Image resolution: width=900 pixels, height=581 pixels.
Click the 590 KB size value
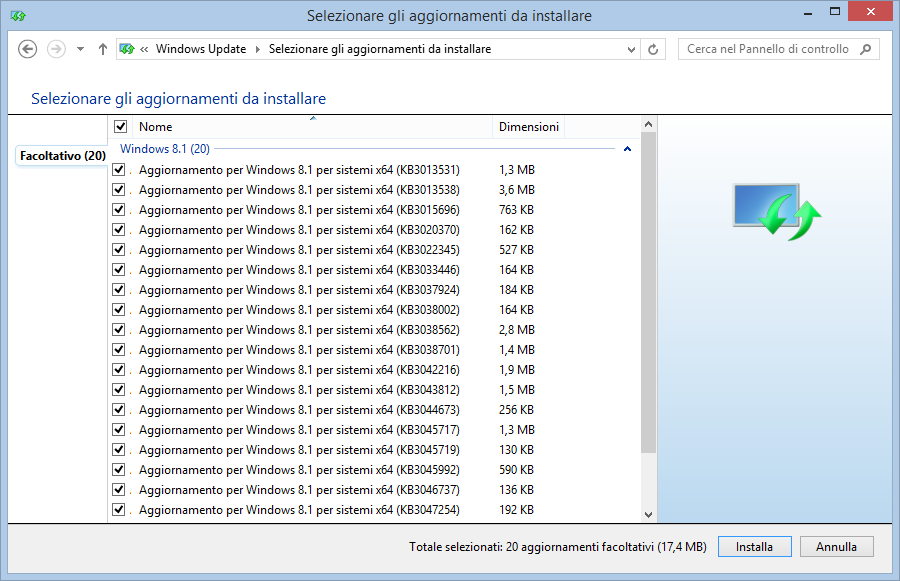517,470
